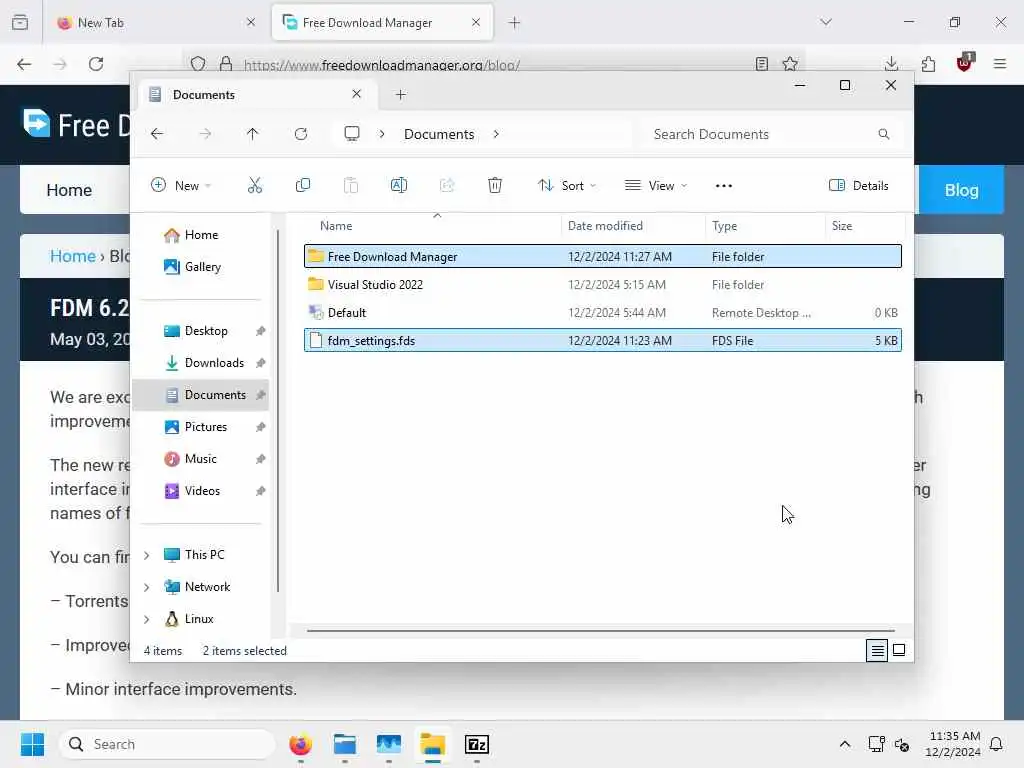Click the taskbar Search box

click(x=167, y=744)
